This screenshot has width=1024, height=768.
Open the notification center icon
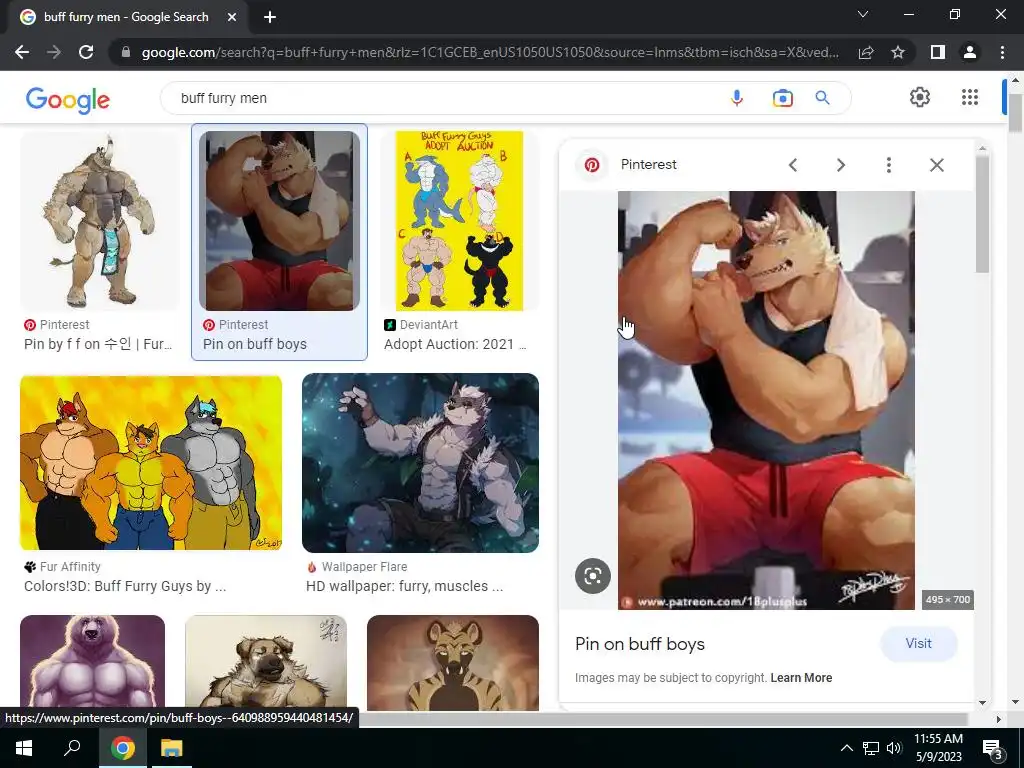(992, 749)
